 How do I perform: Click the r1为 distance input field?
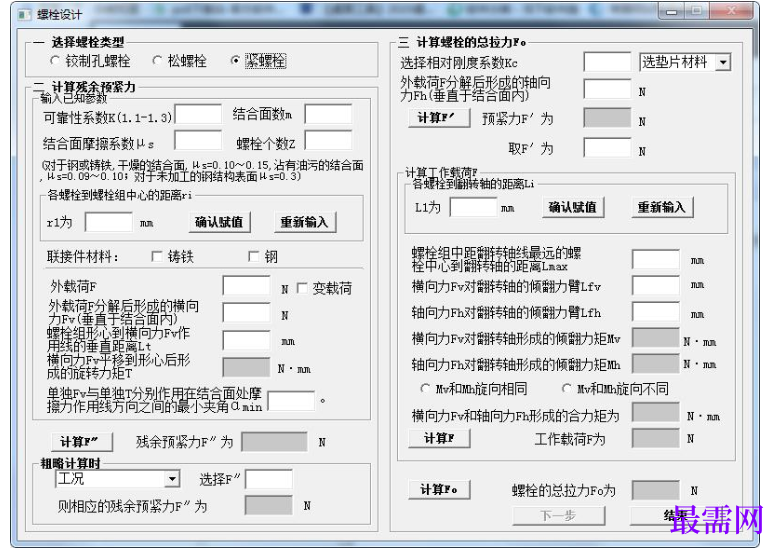pyautogui.click(x=109, y=222)
